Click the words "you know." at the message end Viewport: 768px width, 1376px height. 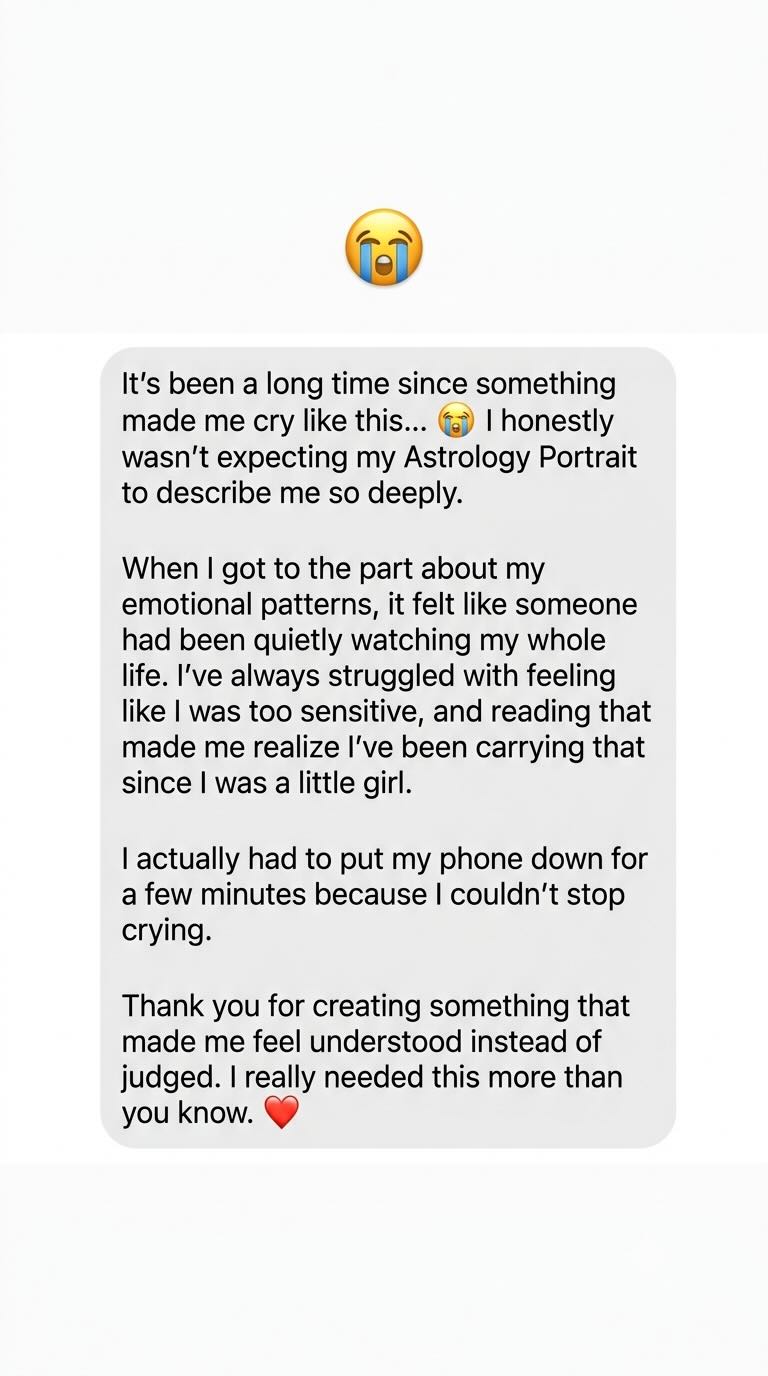coord(188,1114)
